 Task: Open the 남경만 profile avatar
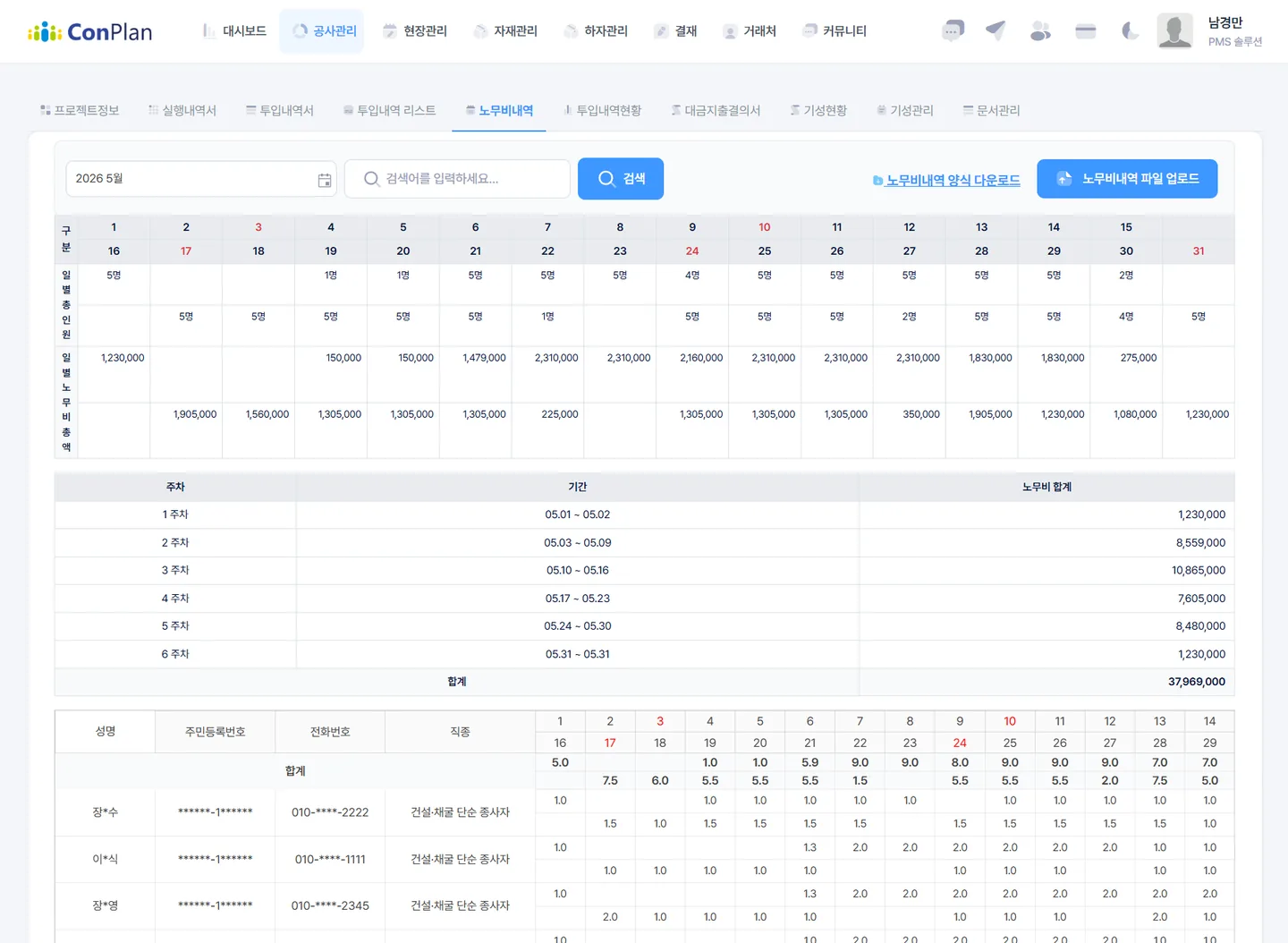pos(1175,31)
